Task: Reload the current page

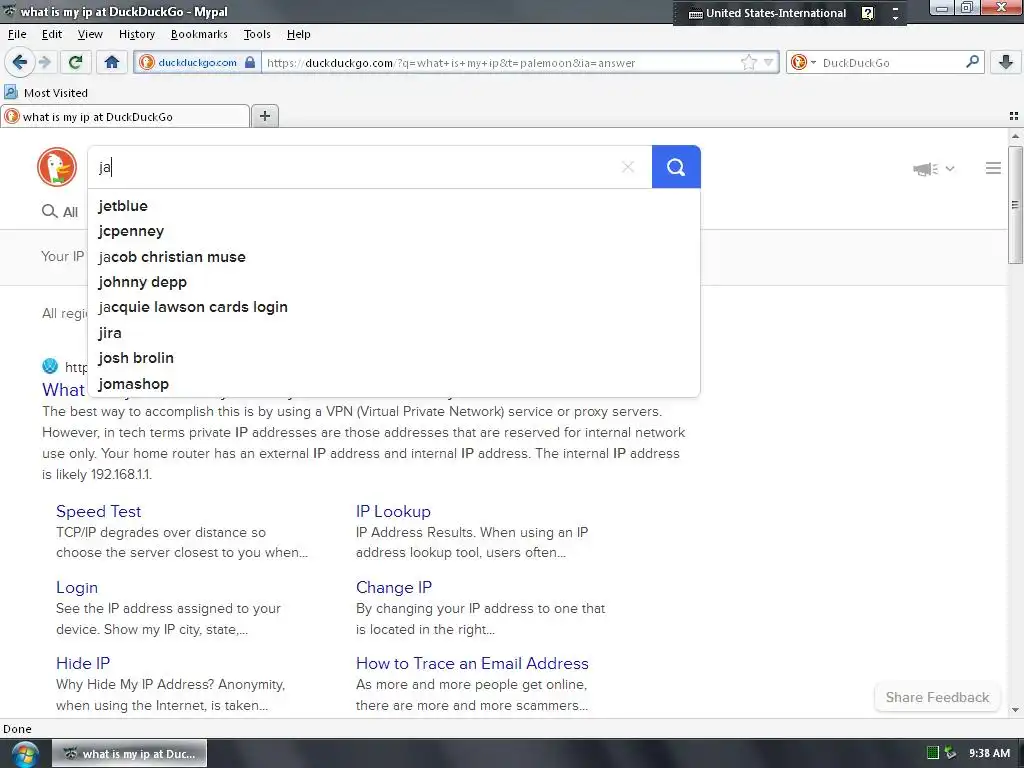Action: [x=75, y=63]
